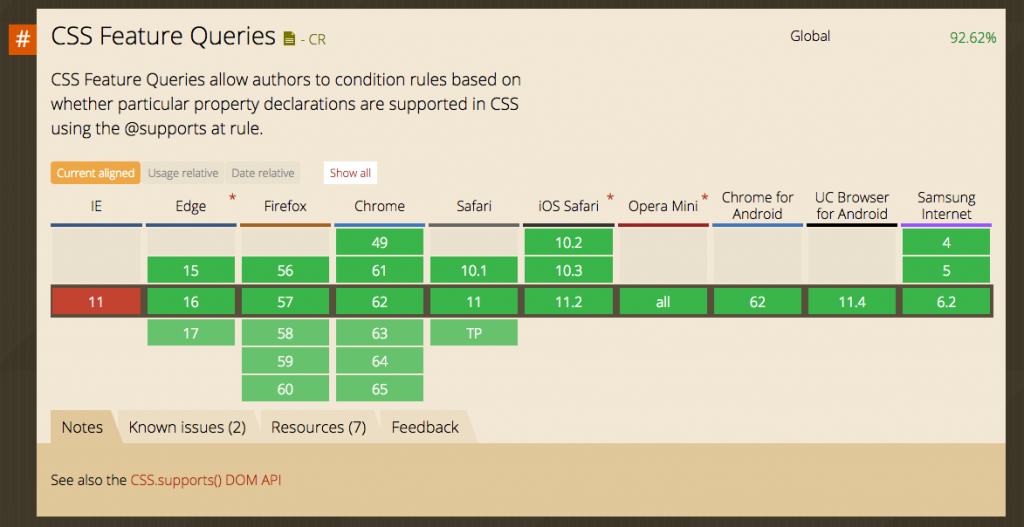Select the UC Browser 11.4 cell
1024x527 pixels.
[852, 302]
